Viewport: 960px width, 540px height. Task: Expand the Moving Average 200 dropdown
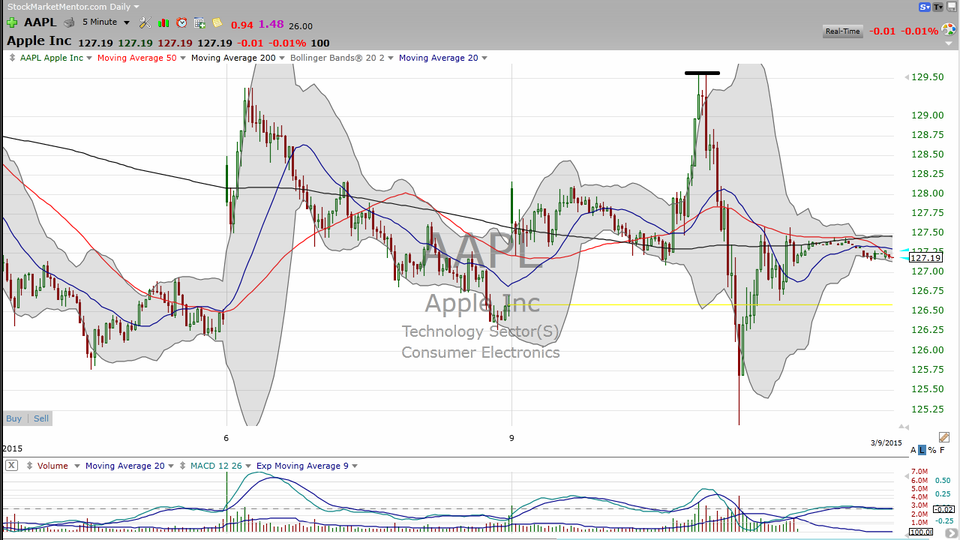tap(282, 58)
